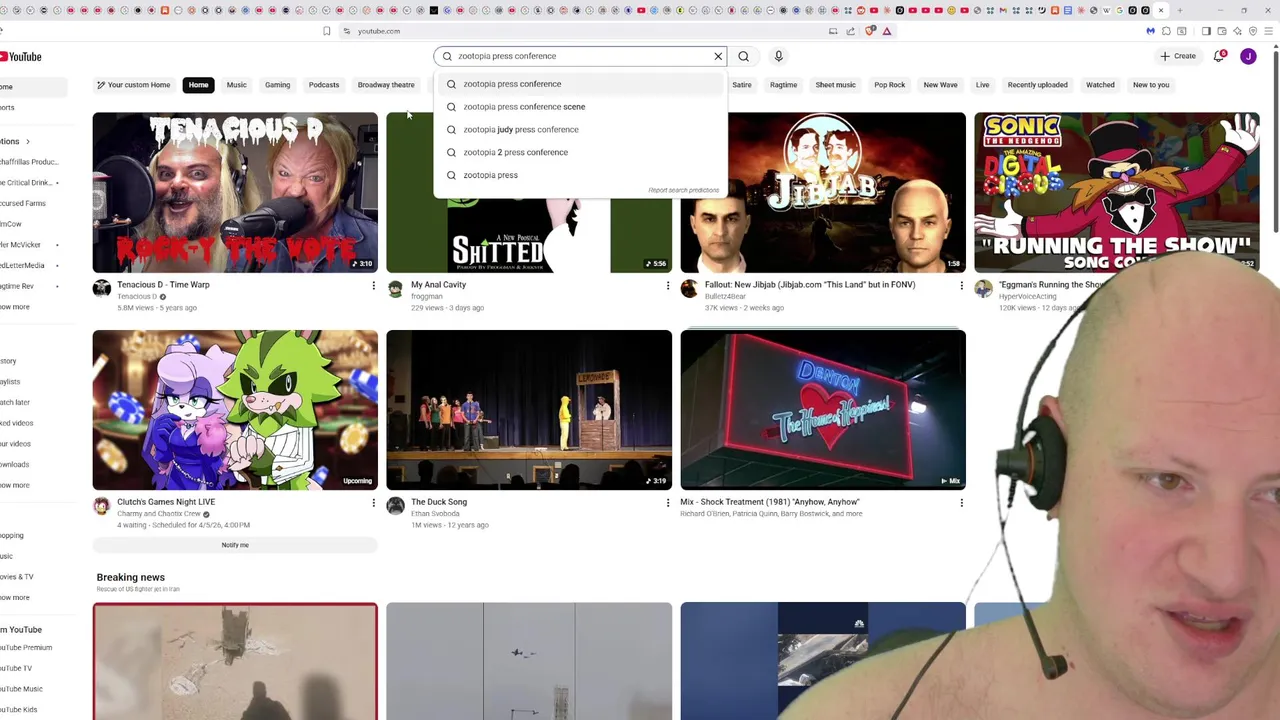
Task: Select the New Wave chip
Action: [x=940, y=85]
